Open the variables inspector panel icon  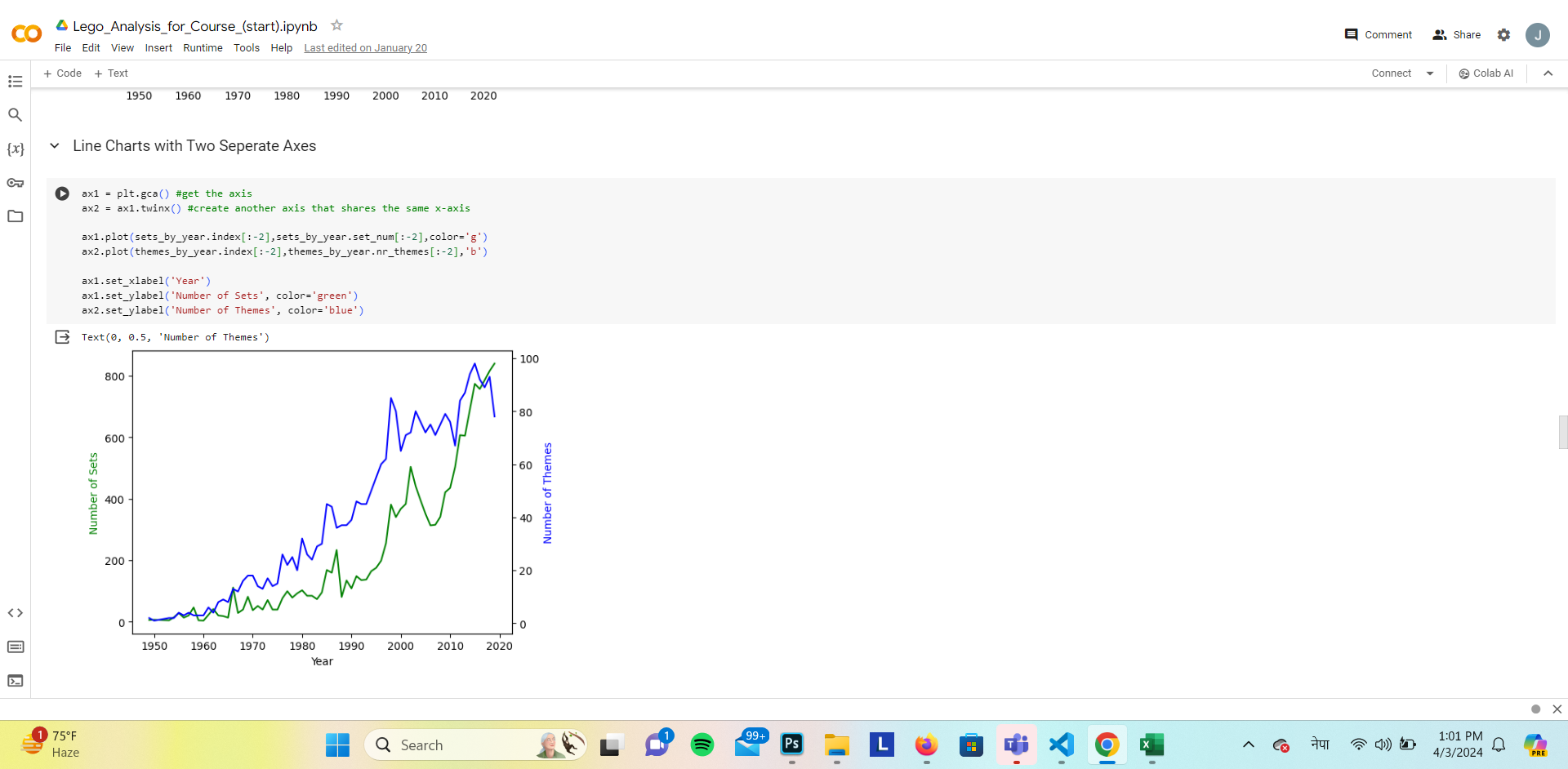pos(15,149)
